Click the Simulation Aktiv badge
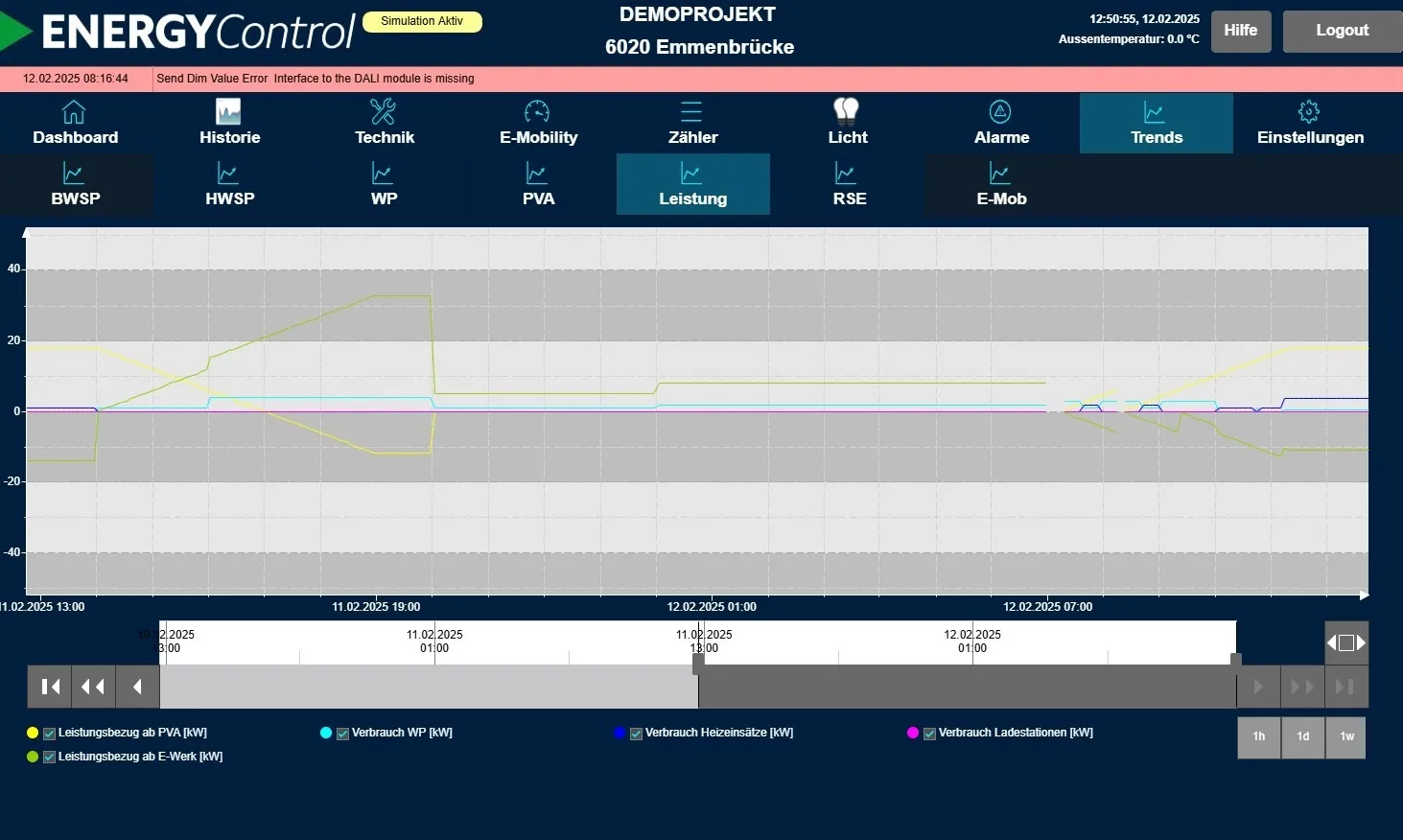The width and height of the screenshot is (1403, 840). [422, 21]
